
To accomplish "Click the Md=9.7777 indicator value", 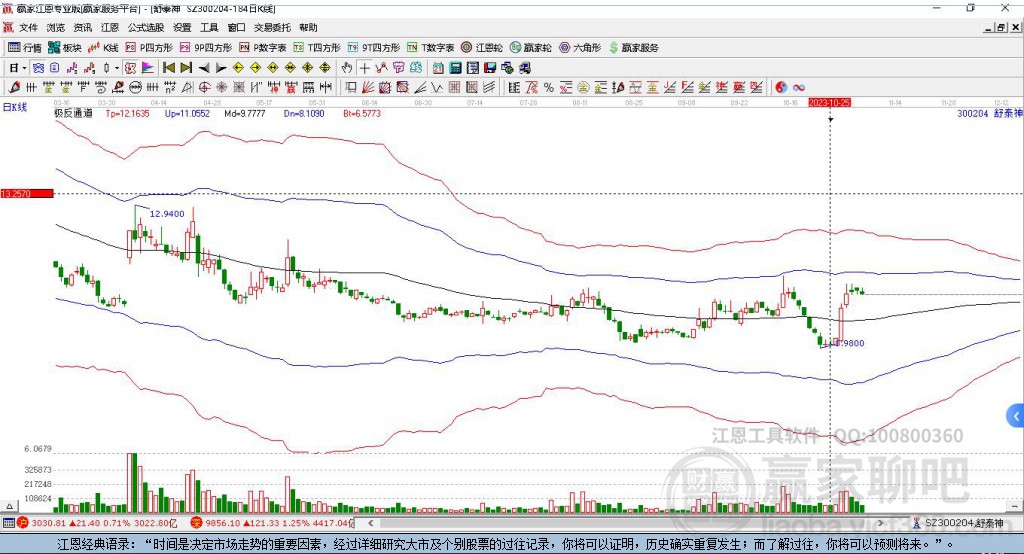I will click(x=245, y=114).
